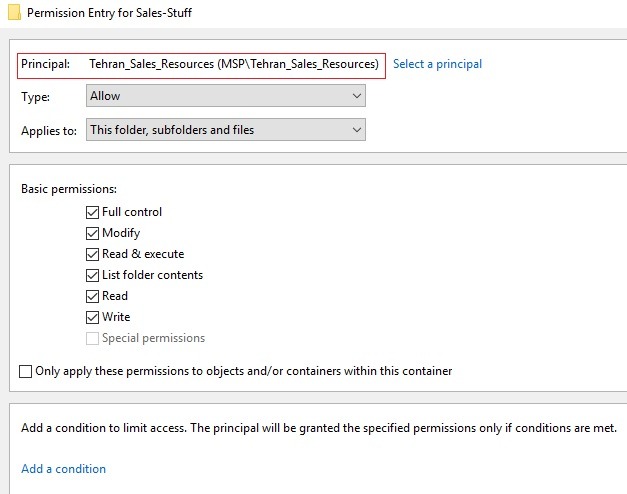Click the Select a principal link
627x494 pixels.
[x=437, y=64]
